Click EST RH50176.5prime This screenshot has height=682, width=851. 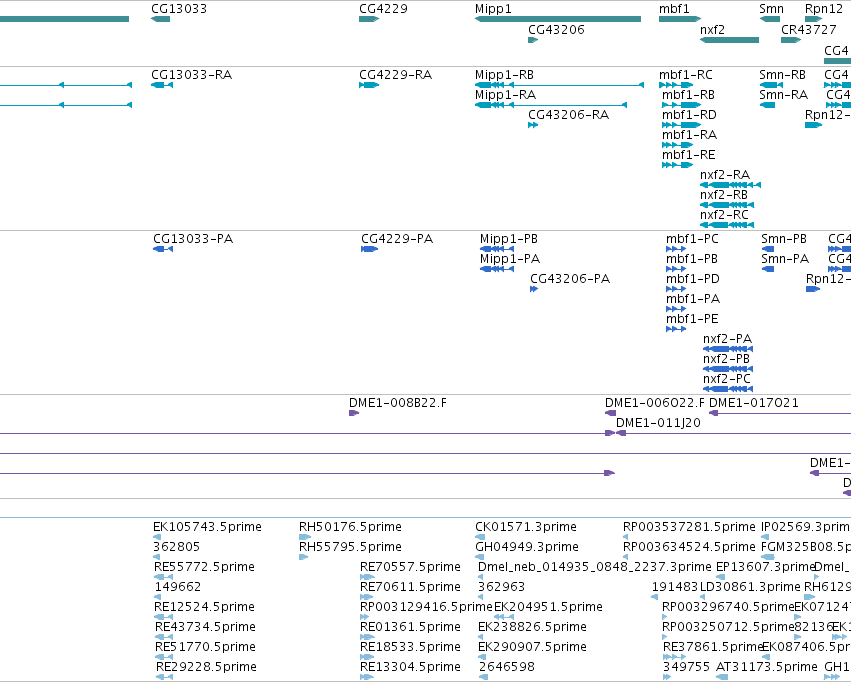tap(305, 537)
